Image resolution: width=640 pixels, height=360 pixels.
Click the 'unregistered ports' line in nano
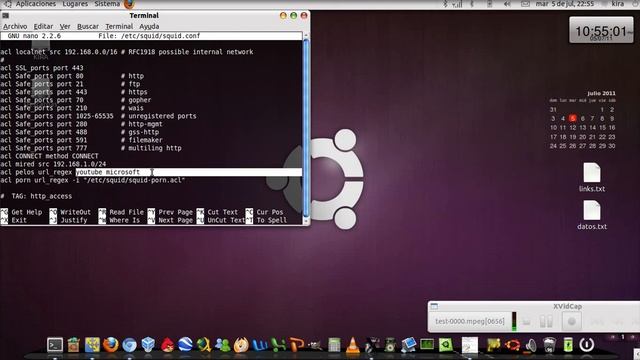pos(98,116)
